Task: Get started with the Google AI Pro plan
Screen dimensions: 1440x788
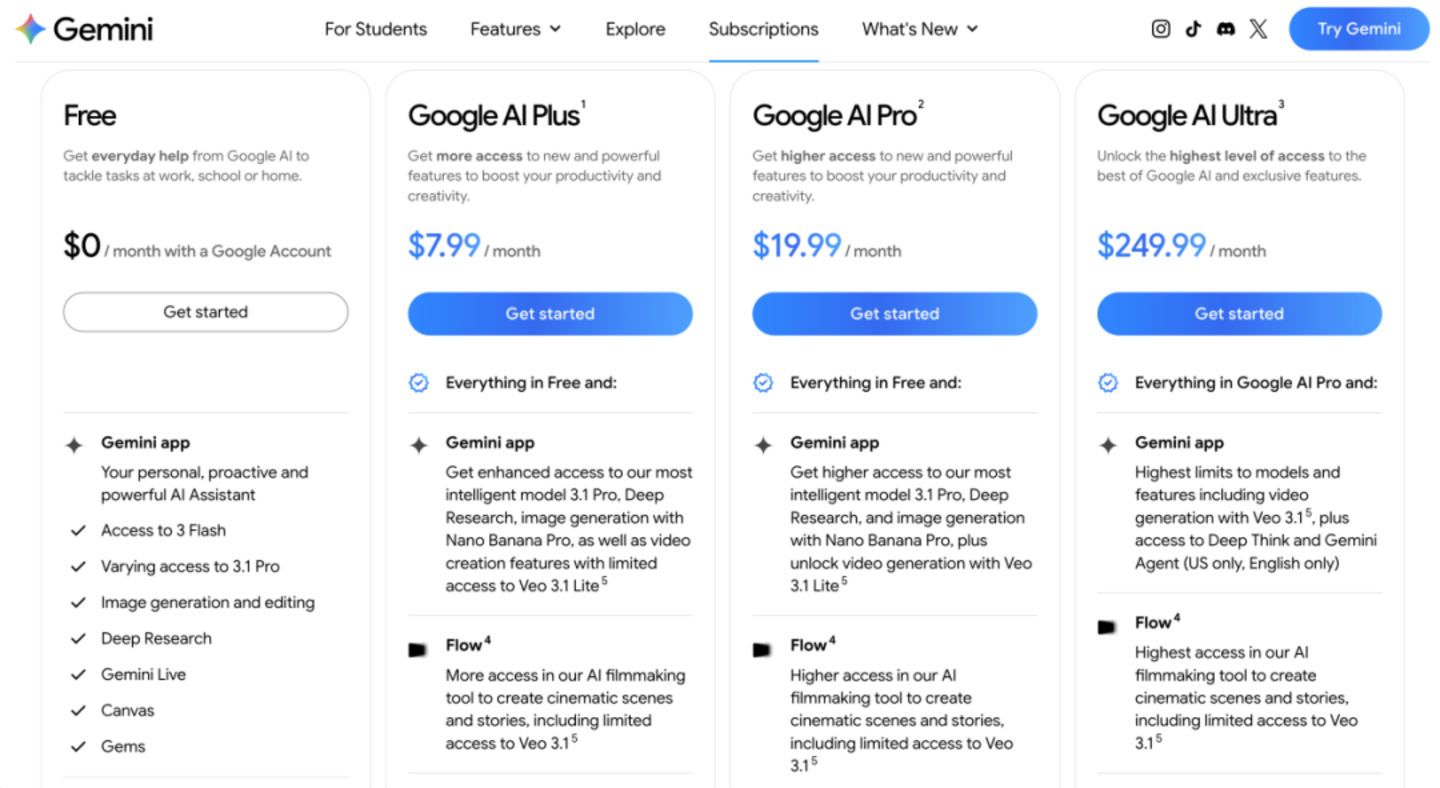Action: pyautogui.click(x=895, y=314)
